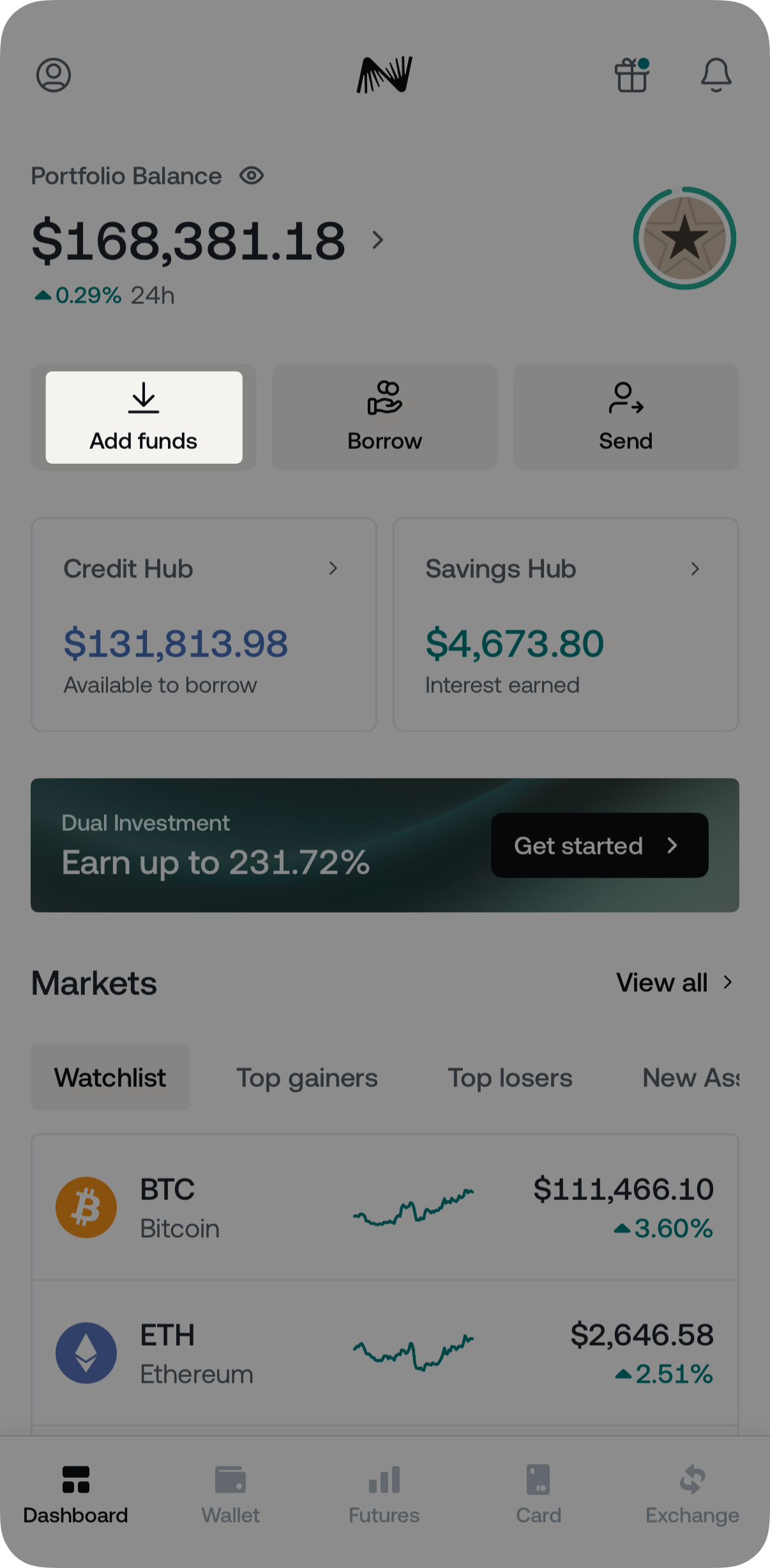Screen dimensions: 770x1568
Task: Click the Bitcoin coin icon
Action: click(x=86, y=1207)
